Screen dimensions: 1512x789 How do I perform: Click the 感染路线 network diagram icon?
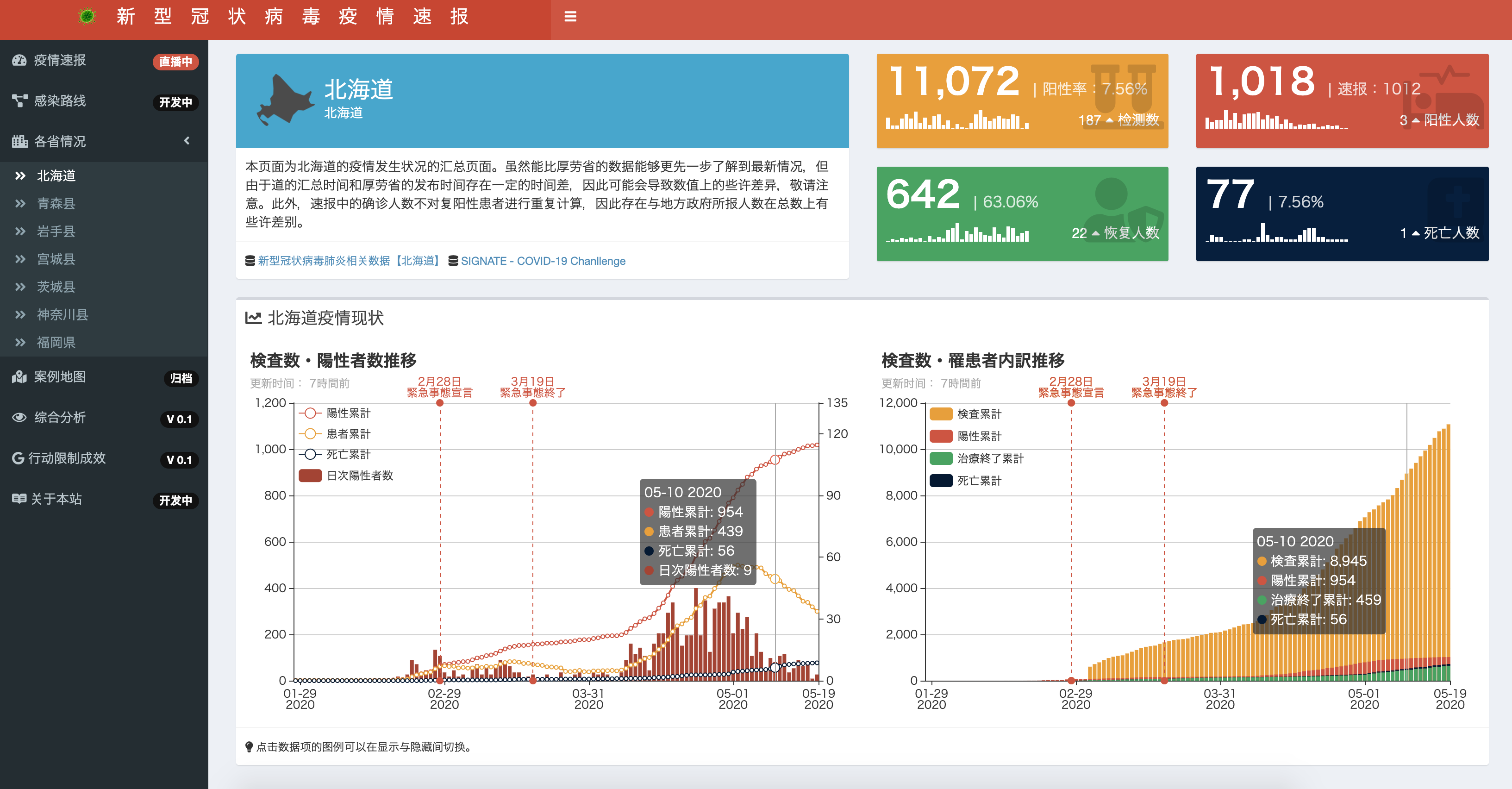19,101
